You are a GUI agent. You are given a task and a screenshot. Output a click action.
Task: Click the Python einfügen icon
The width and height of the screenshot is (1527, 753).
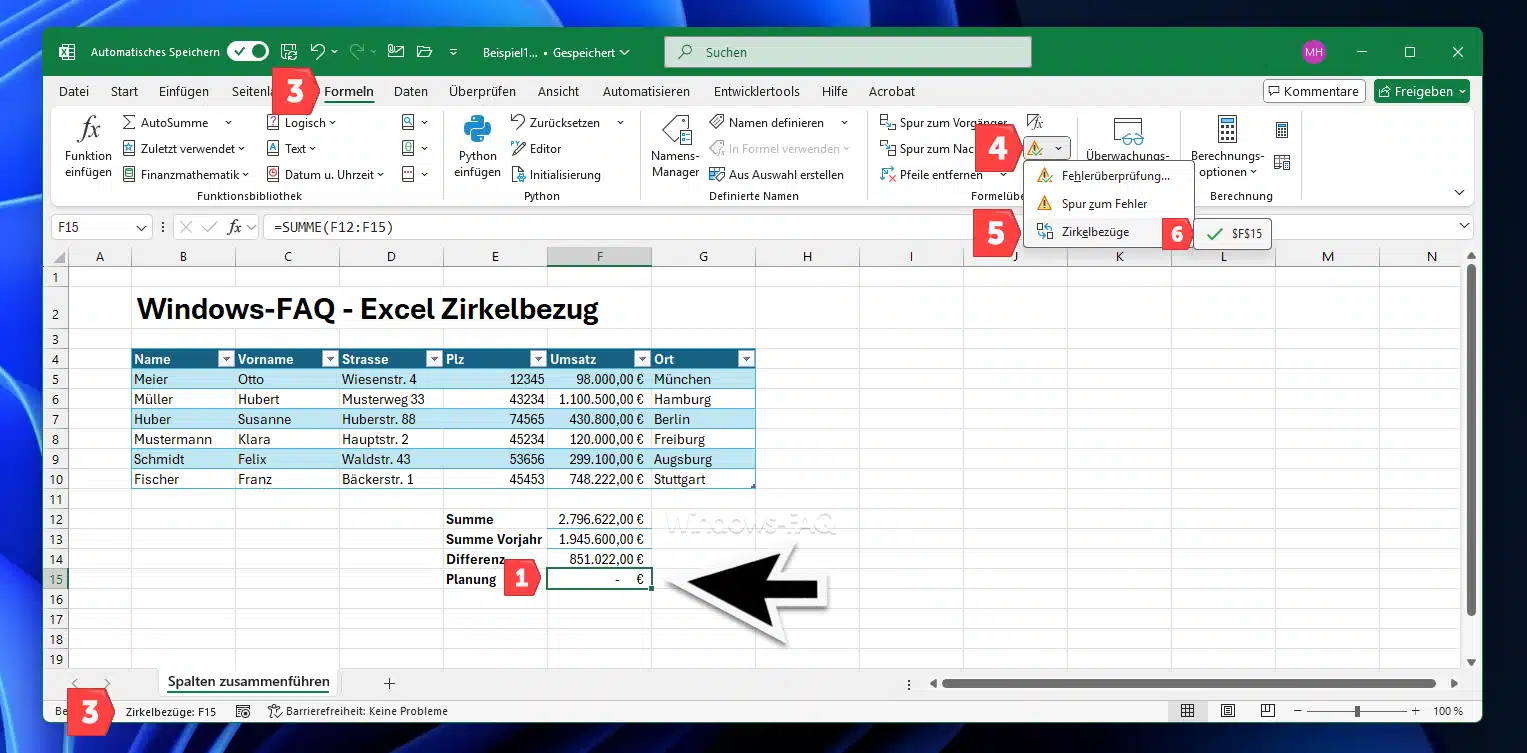(x=477, y=130)
